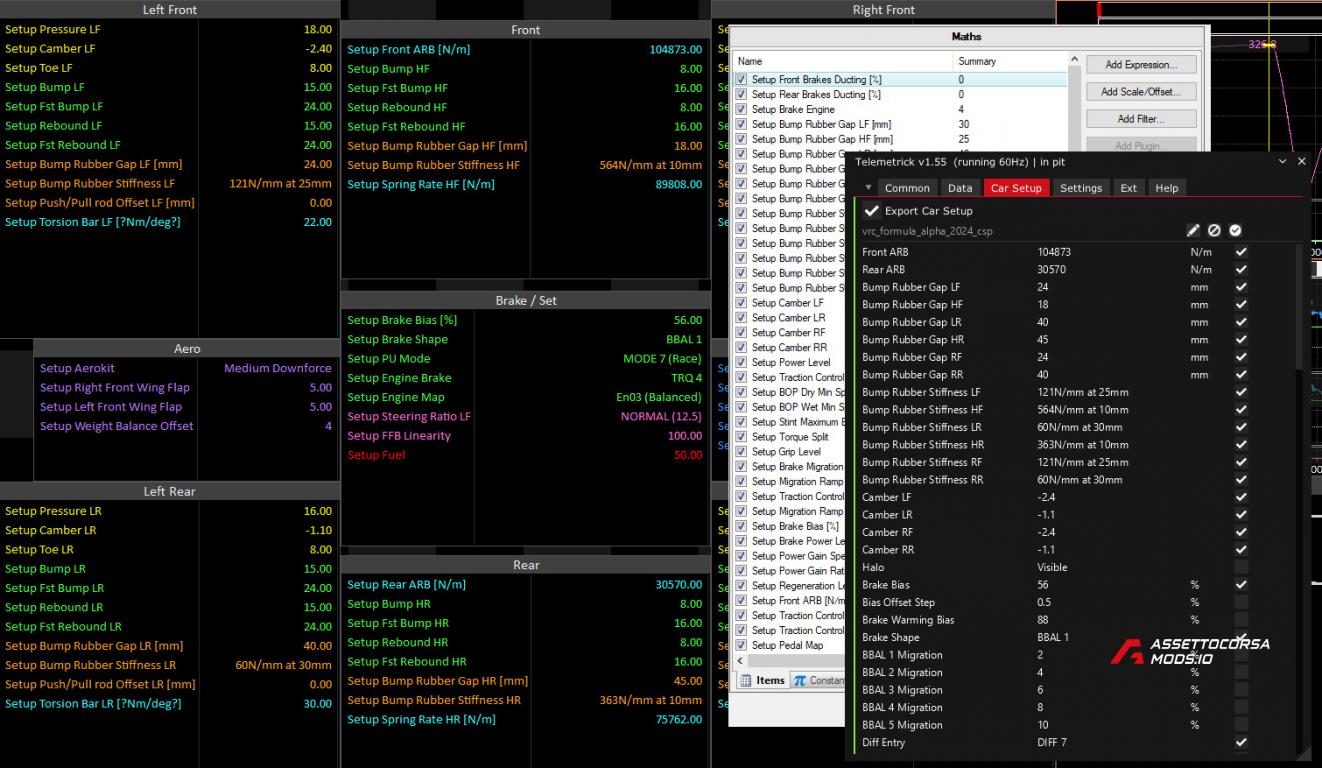Toggle Bump Rubber Gap HR export checkbox
The width and height of the screenshot is (1322, 768).
point(1241,340)
